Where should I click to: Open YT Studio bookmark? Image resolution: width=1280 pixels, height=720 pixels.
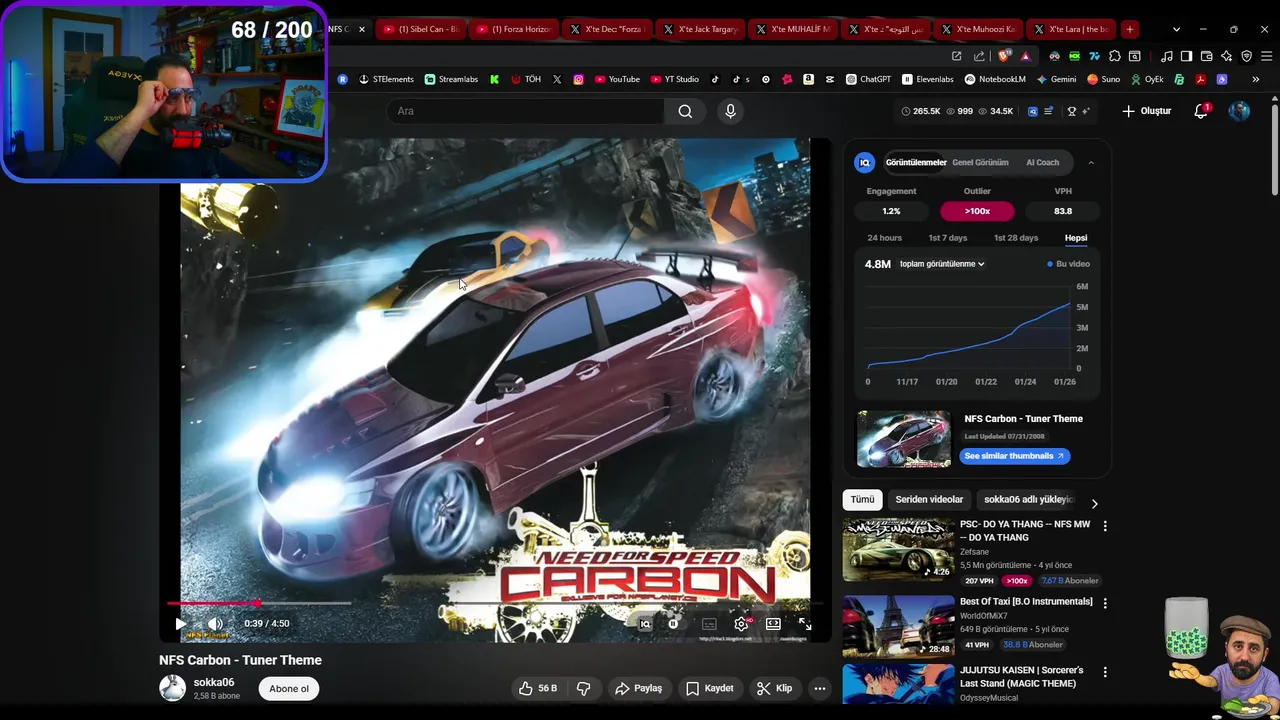675,79
